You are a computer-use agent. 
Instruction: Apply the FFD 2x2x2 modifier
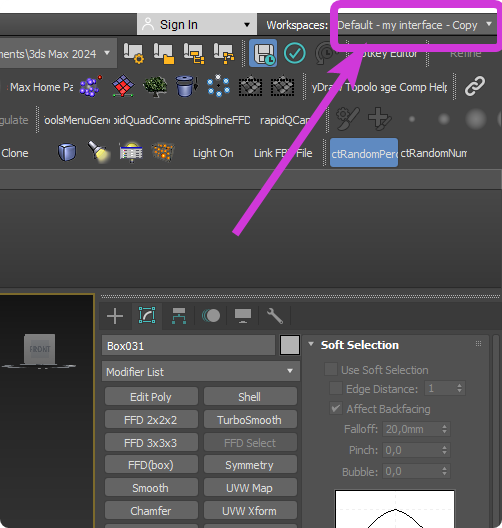[151, 420]
